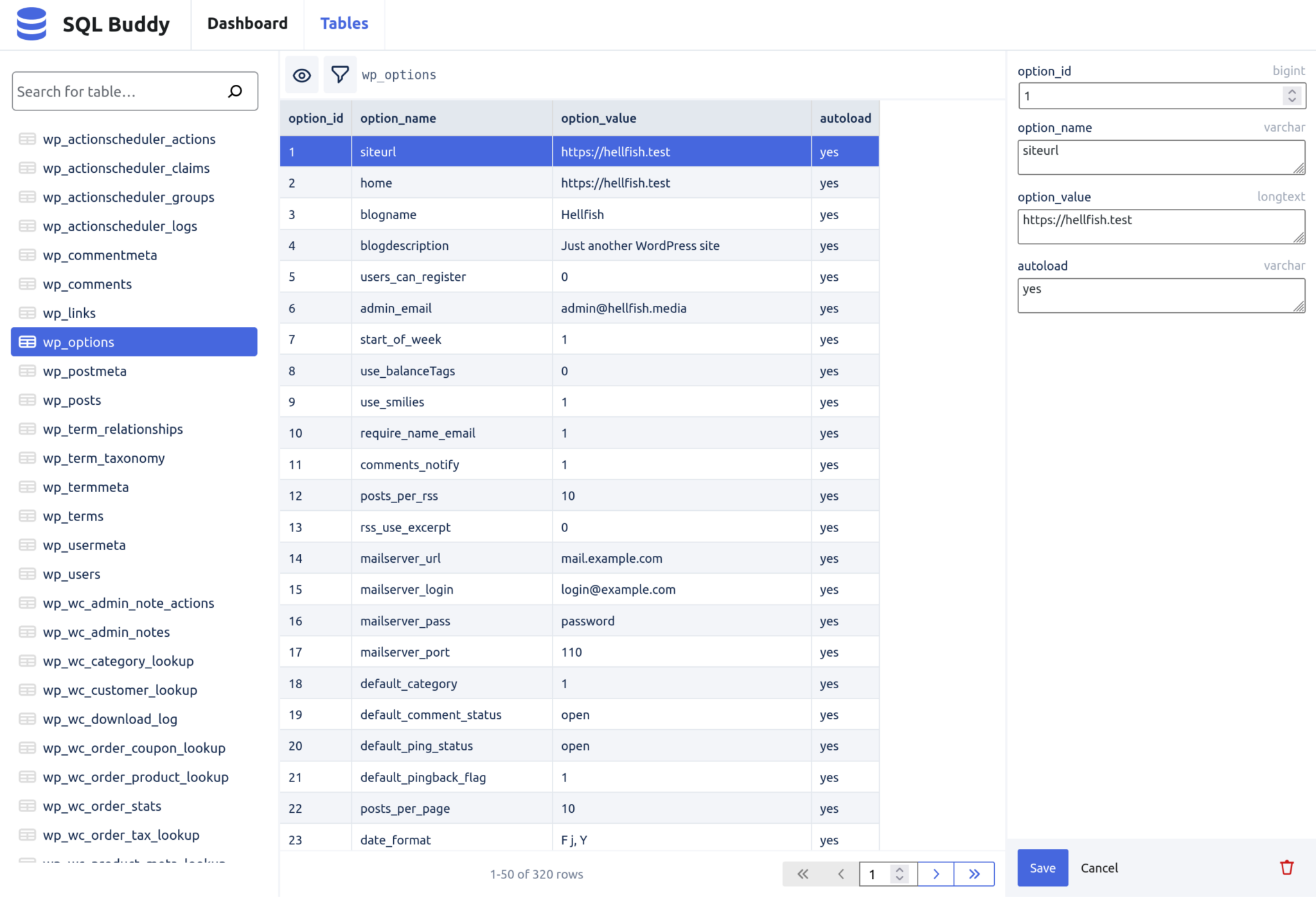Click the first-page double-chevron icon
This screenshot has width=1316, height=897.
point(802,874)
